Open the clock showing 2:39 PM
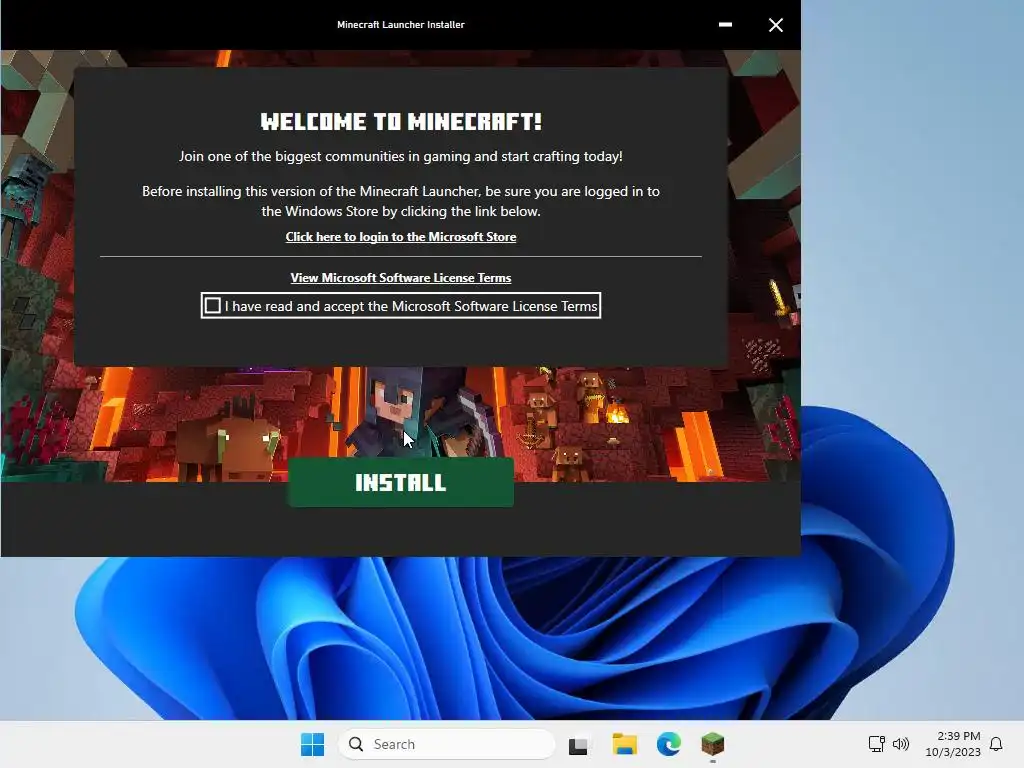Screen dimensions: 1024x768 [959, 736]
